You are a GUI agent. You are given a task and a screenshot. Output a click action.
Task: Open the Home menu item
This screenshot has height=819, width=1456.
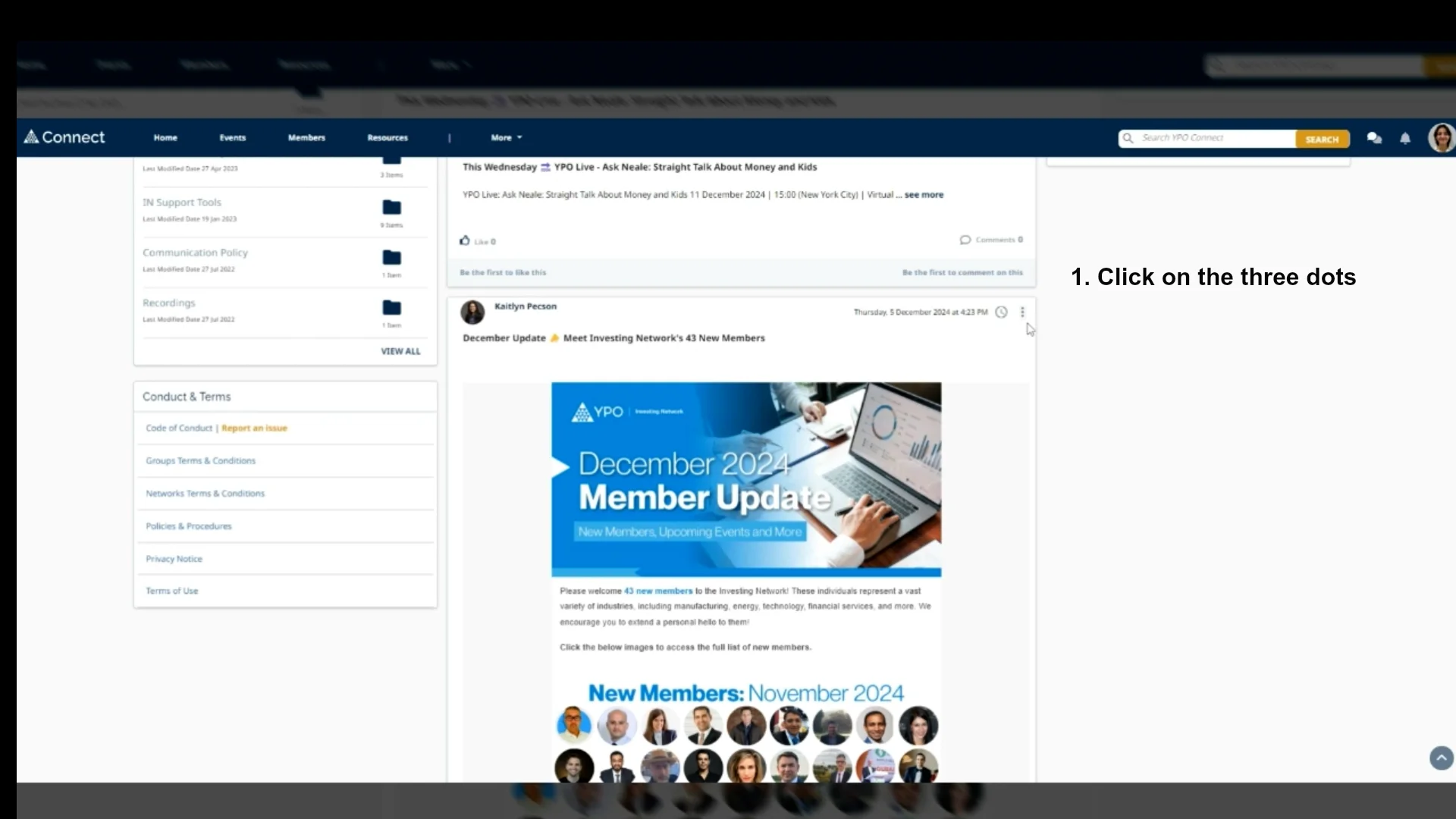(x=165, y=138)
